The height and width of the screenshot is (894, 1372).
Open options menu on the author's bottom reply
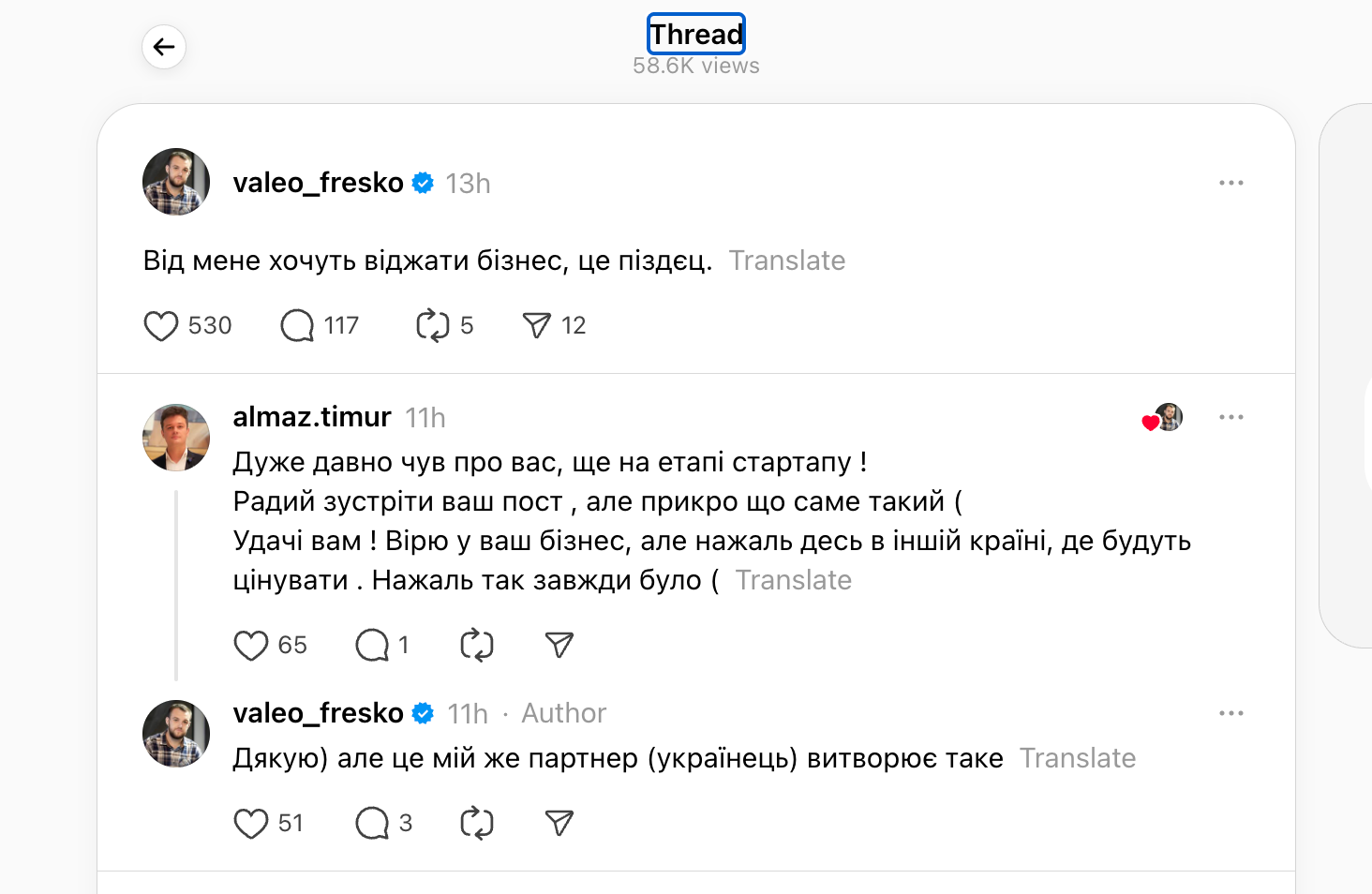point(1231,713)
